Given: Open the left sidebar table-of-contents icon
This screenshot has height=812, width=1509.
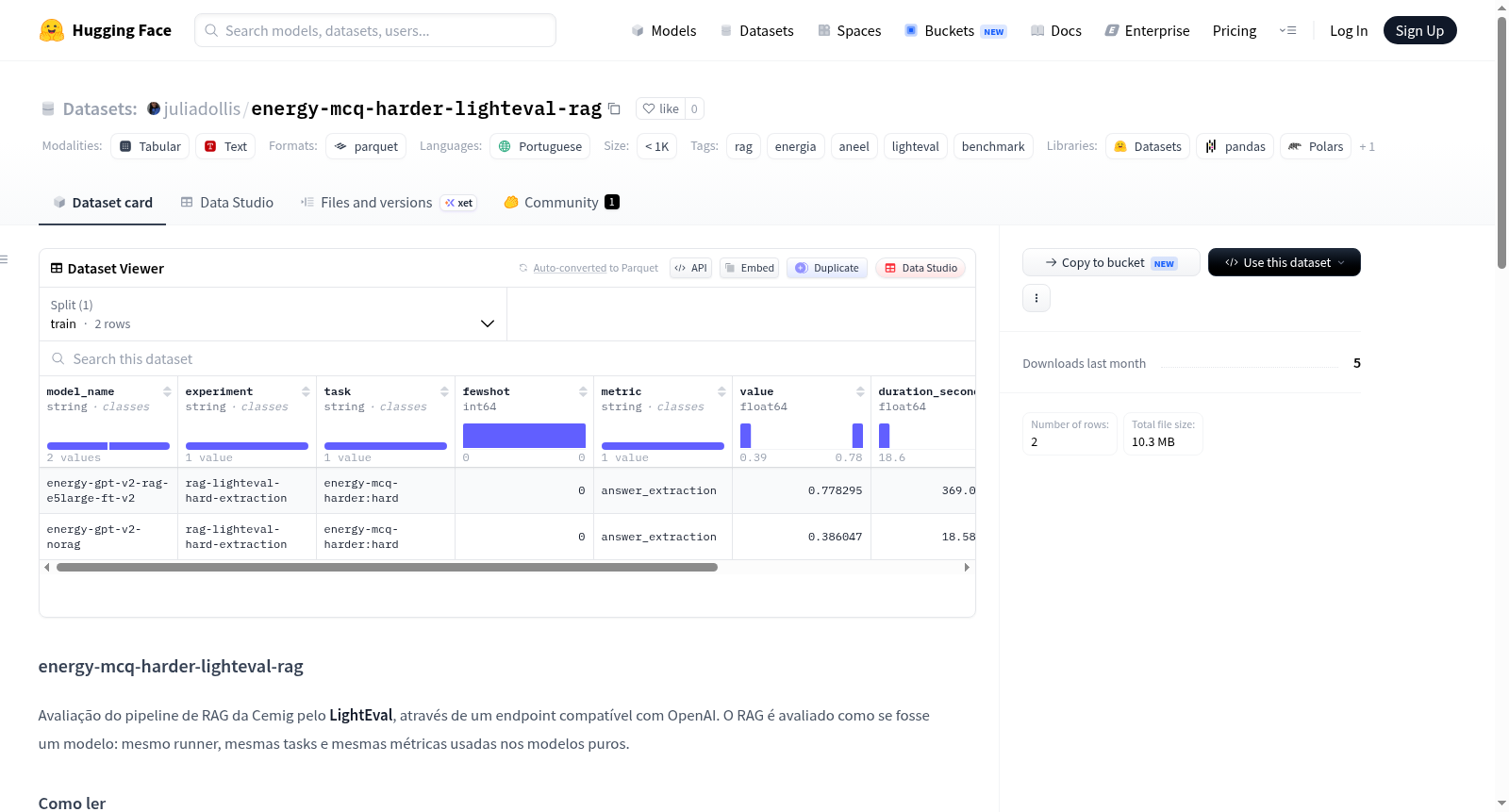Looking at the screenshot, I should click(4, 259).
